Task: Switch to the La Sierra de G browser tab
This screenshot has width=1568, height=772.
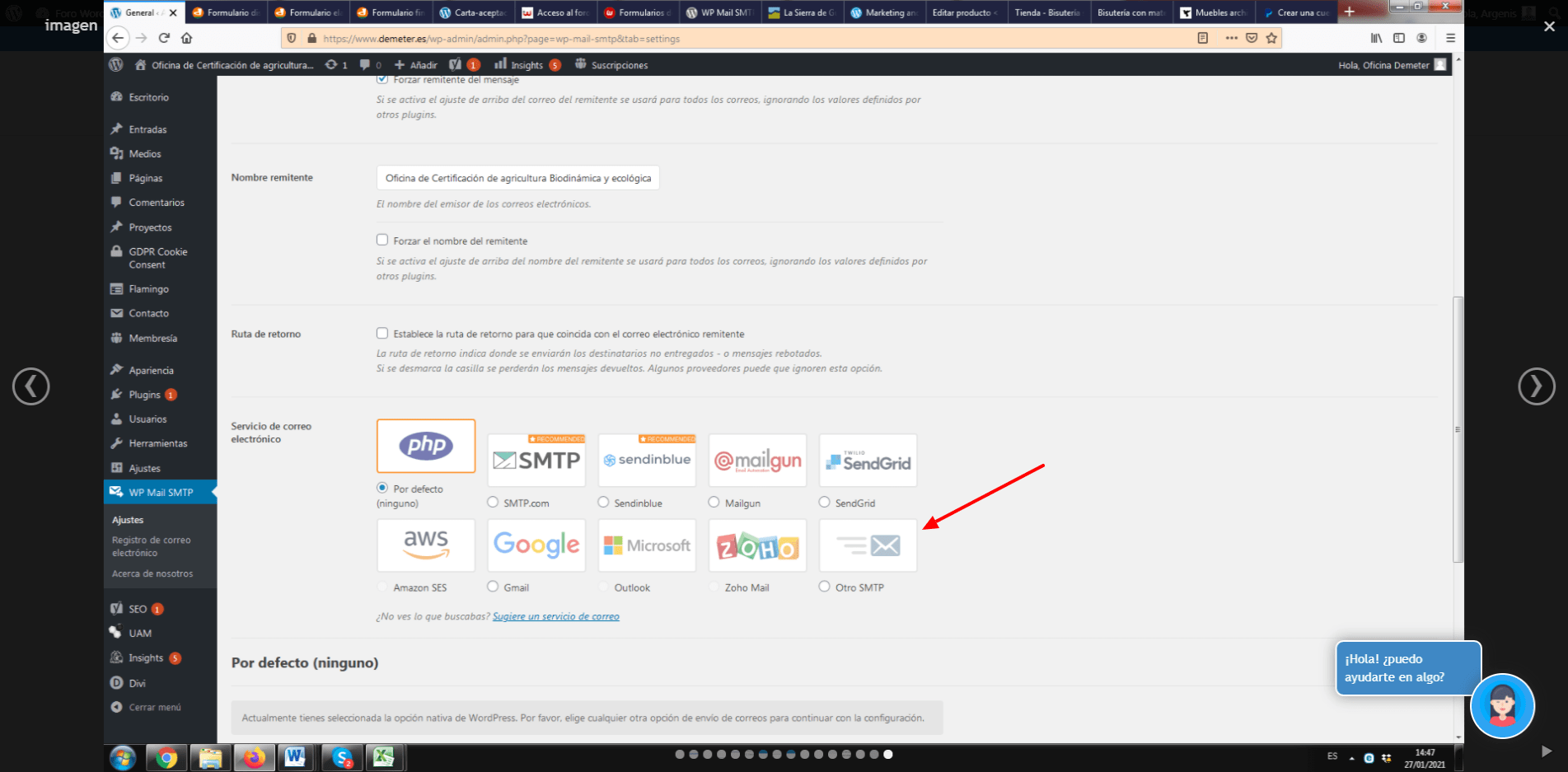Action: pos(803,12)
